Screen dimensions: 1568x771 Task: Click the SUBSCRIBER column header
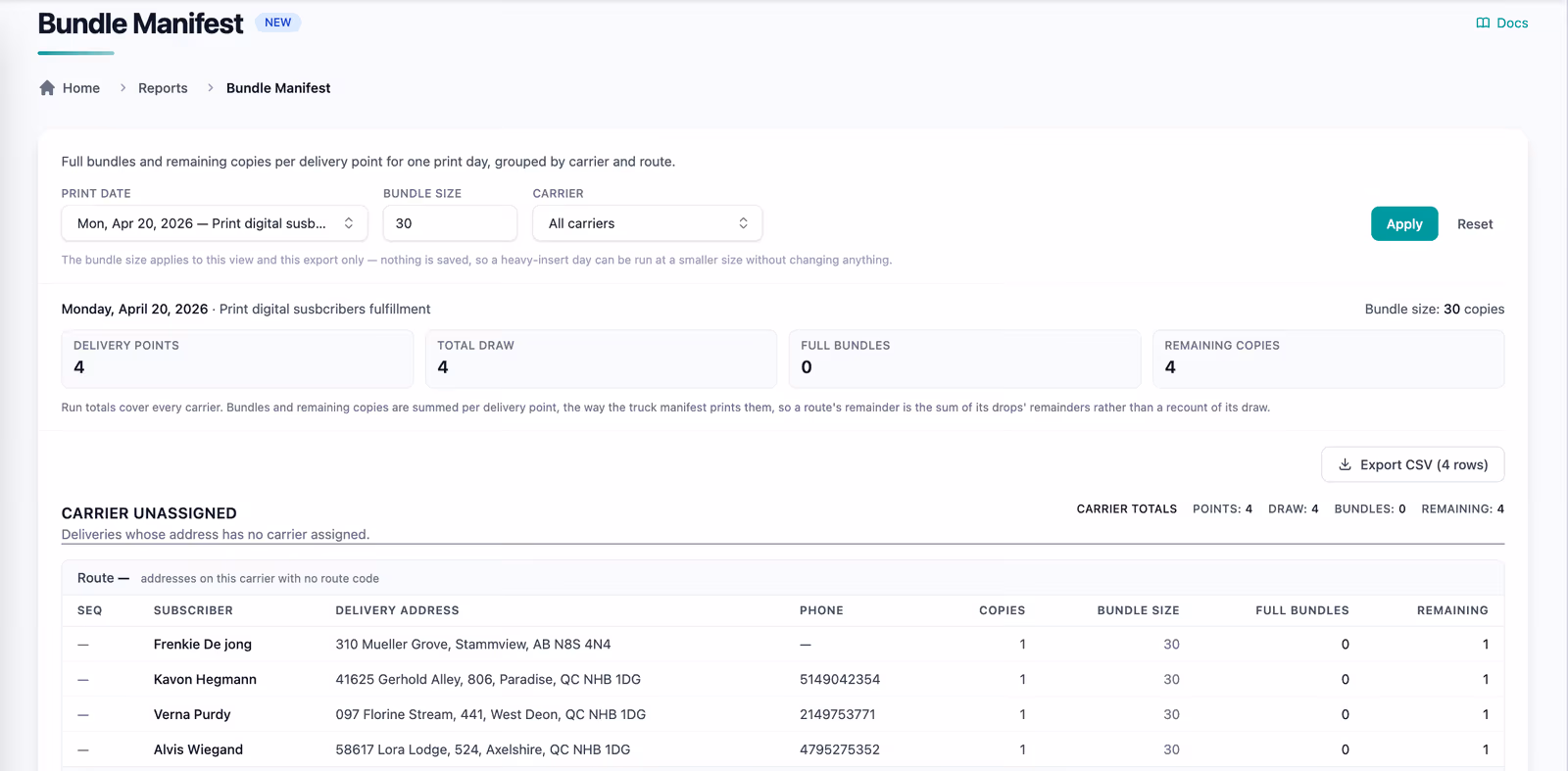[x=193, y=610]
